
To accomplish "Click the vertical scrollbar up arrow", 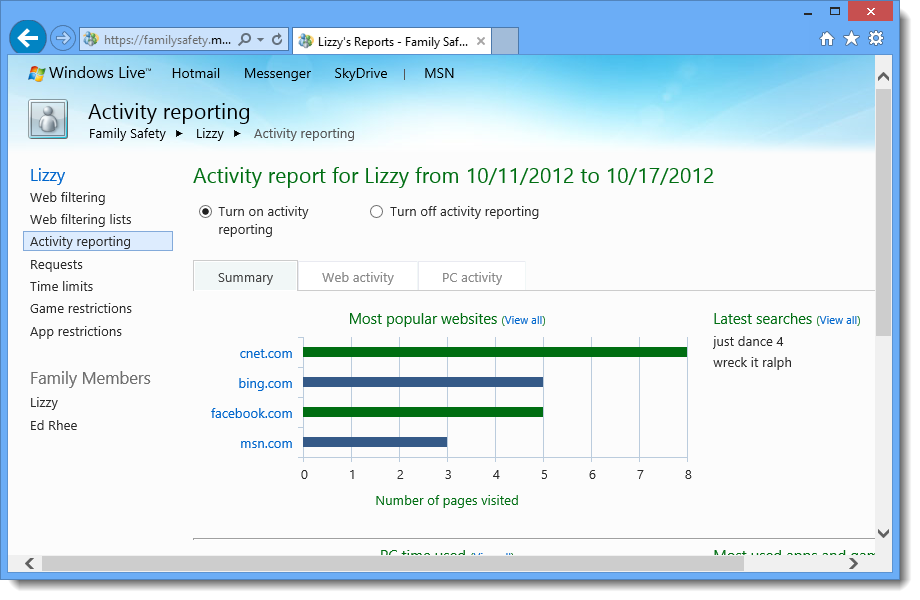I will (x=883, y=77).
